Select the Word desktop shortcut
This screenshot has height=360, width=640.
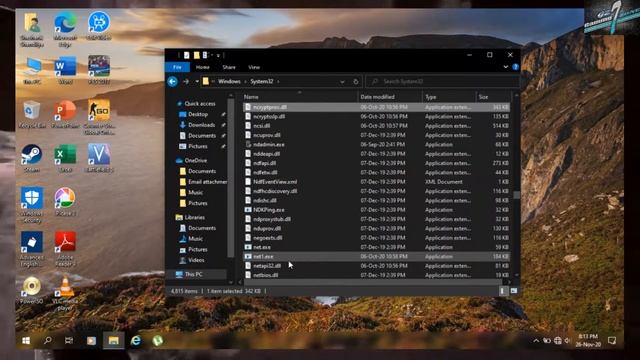(x=65, y=70)
